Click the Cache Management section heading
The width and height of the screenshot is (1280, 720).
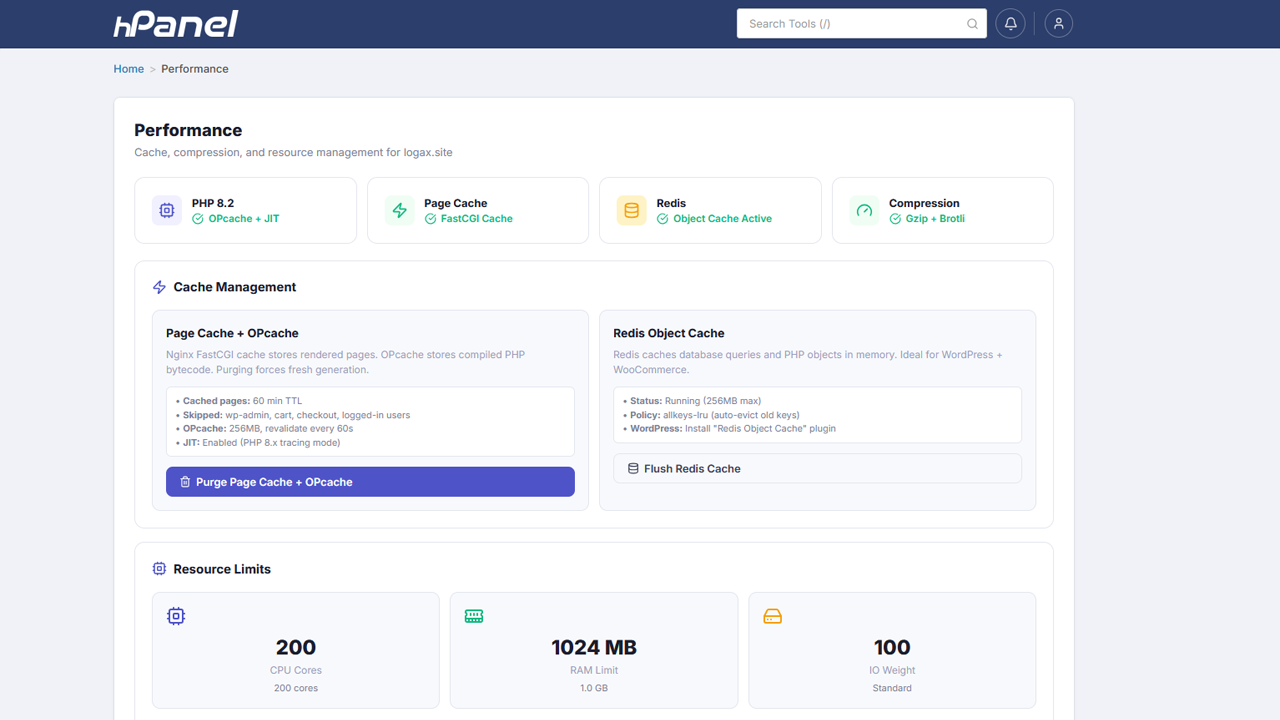[235, 287]
